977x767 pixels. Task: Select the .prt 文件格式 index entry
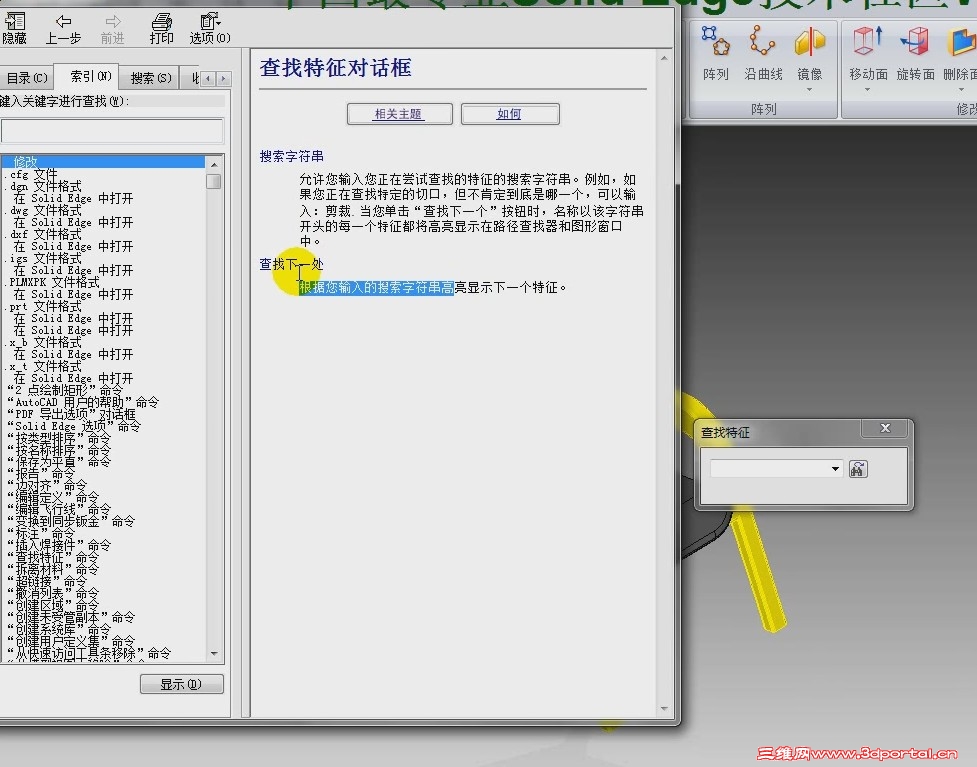[x=44, y=306]
